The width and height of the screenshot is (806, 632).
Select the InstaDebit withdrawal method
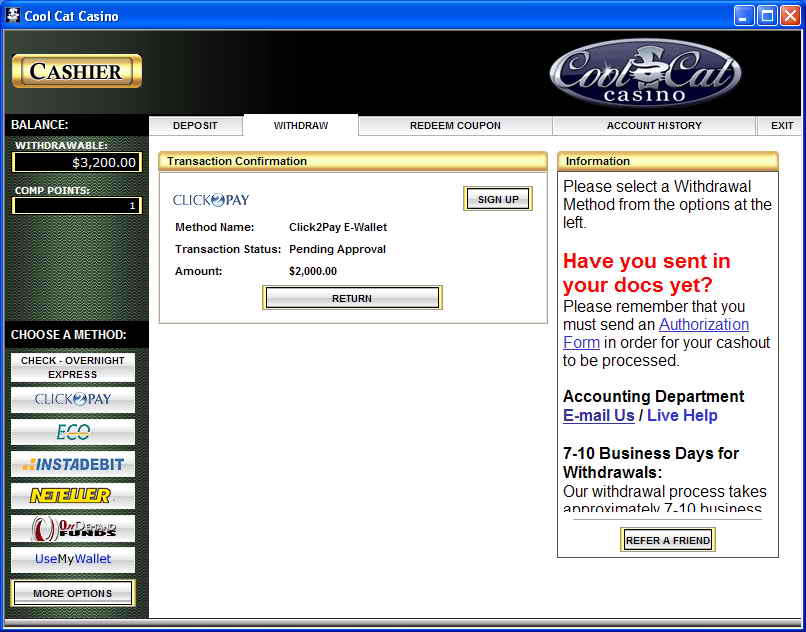pos(72,464)
